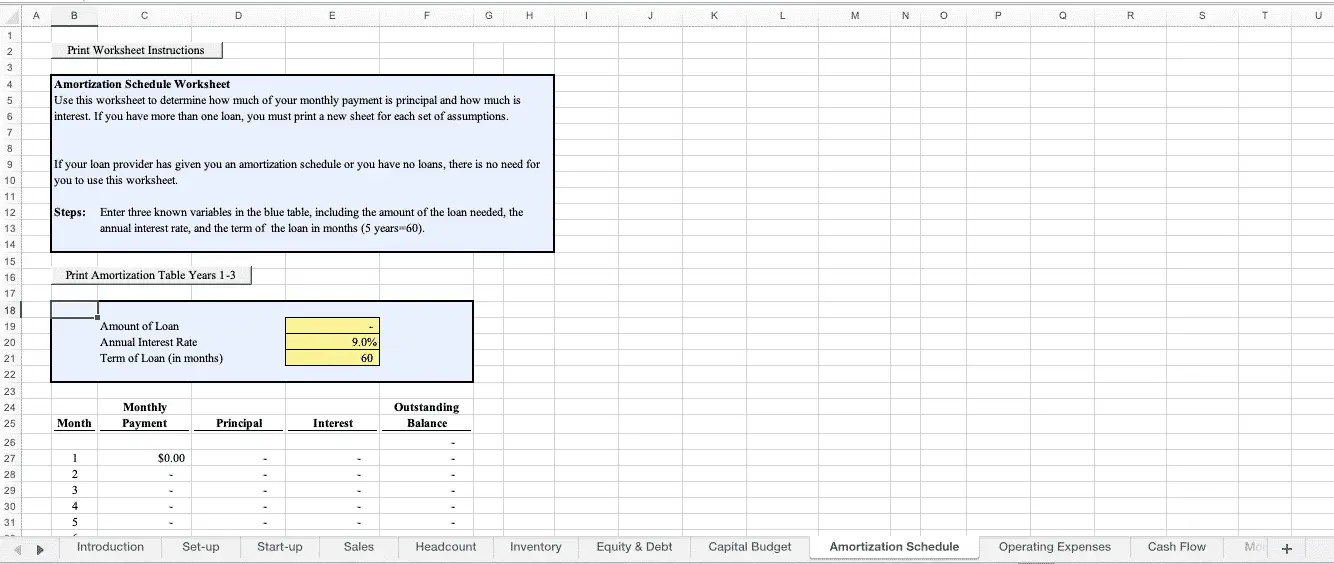Open the Set-up sheet tab
This screenshot has width=1334, height=564.
click(201, 547)
